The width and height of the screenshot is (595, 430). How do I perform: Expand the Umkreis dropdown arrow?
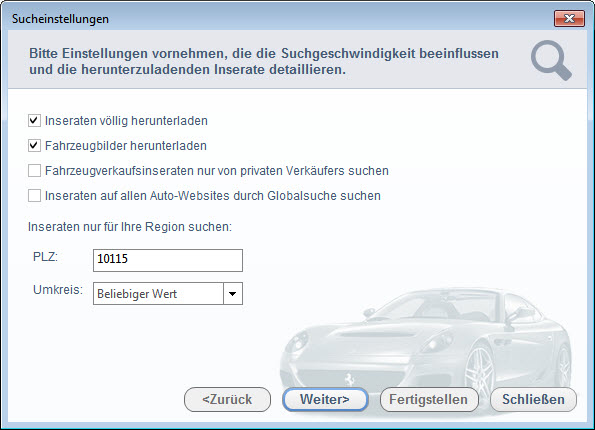(x=233, y=293)
